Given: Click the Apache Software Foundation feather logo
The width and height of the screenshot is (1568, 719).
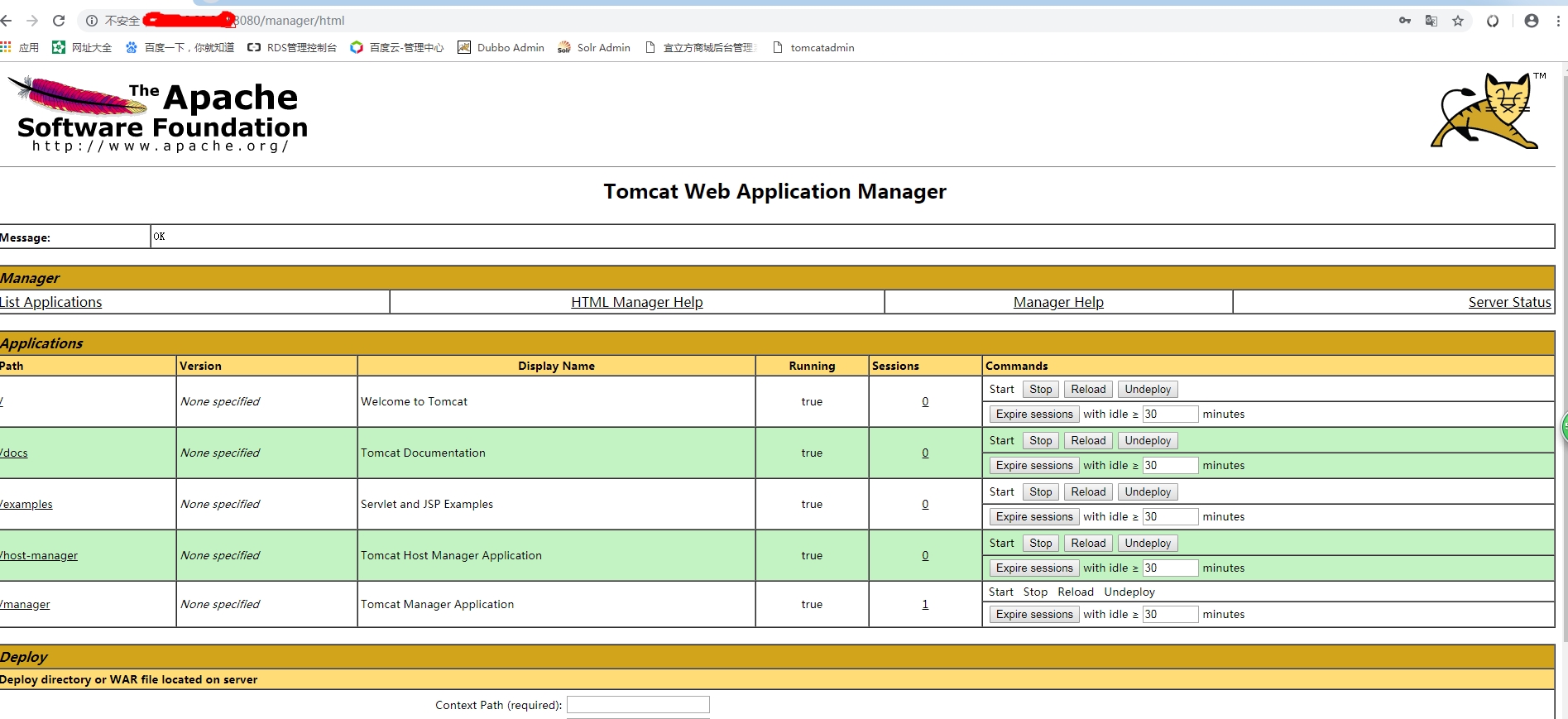Looking at the screenshot, I should (158, 115).
